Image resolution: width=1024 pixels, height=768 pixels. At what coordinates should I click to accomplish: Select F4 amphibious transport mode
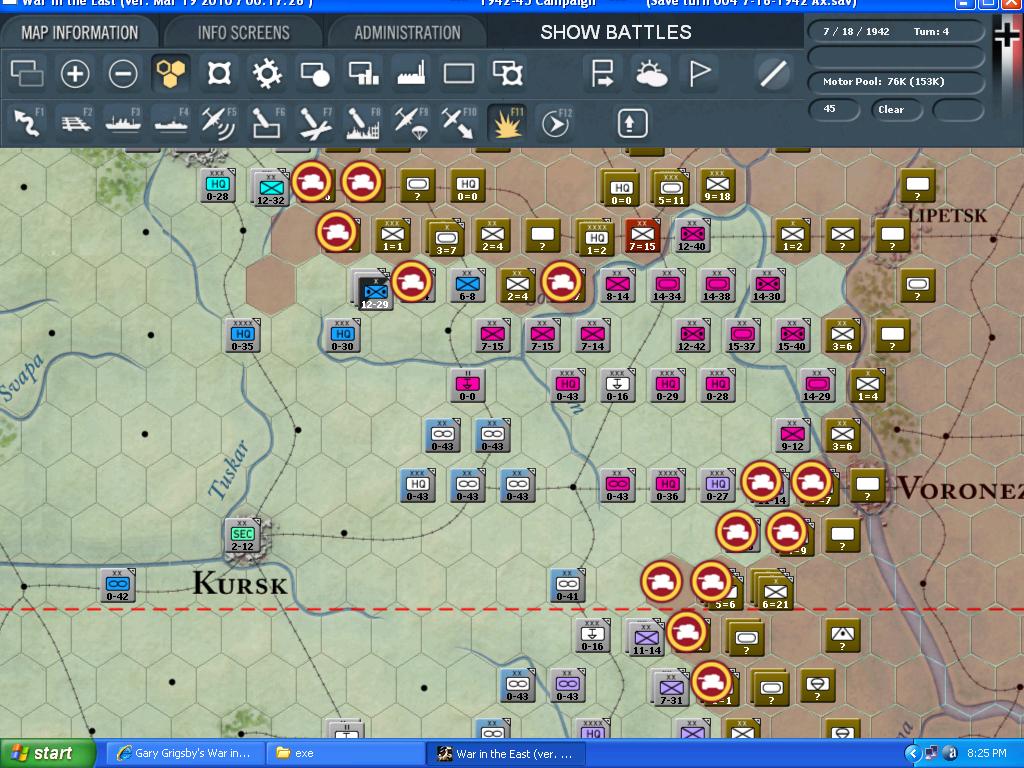click(x=171, y=123)
